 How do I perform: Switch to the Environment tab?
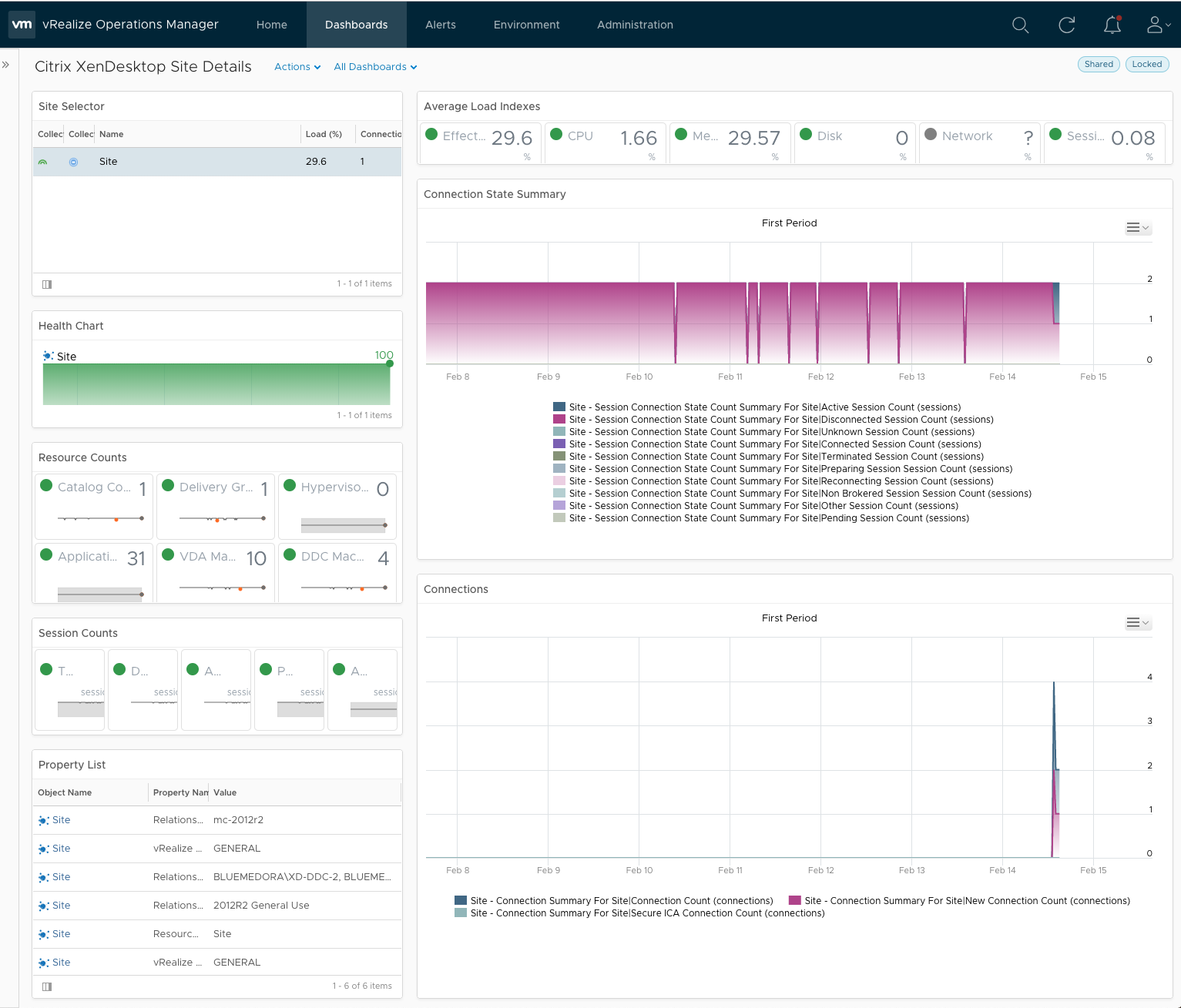(x=527, y=25)
